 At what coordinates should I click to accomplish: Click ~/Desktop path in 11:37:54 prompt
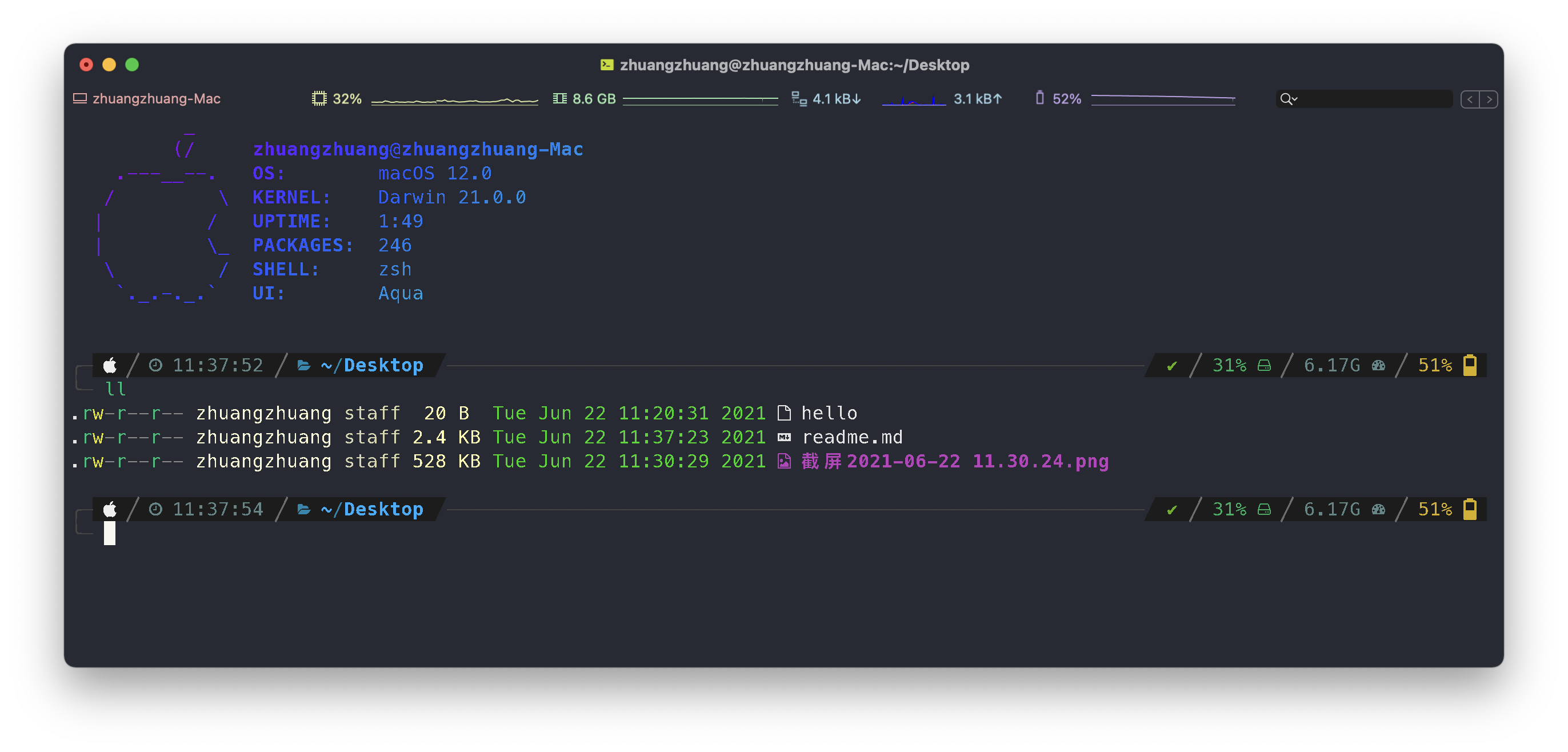(372, 509)
